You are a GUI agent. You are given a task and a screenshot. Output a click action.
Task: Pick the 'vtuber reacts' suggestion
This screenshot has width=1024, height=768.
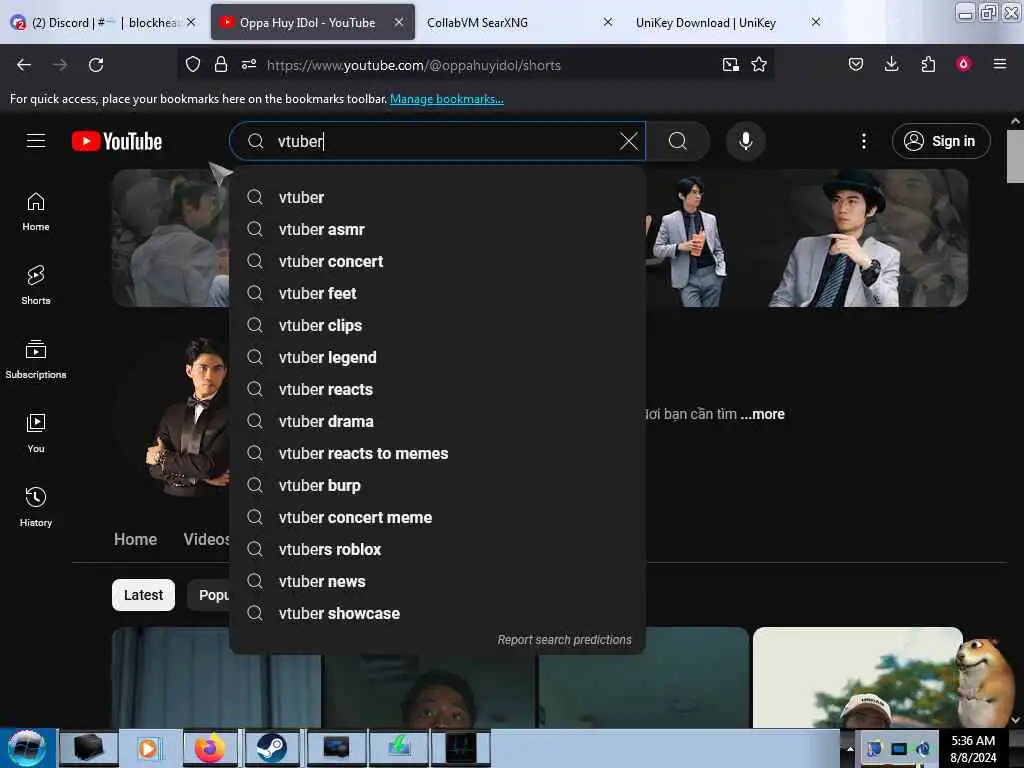pyautogui.click(x=438, y=389)
